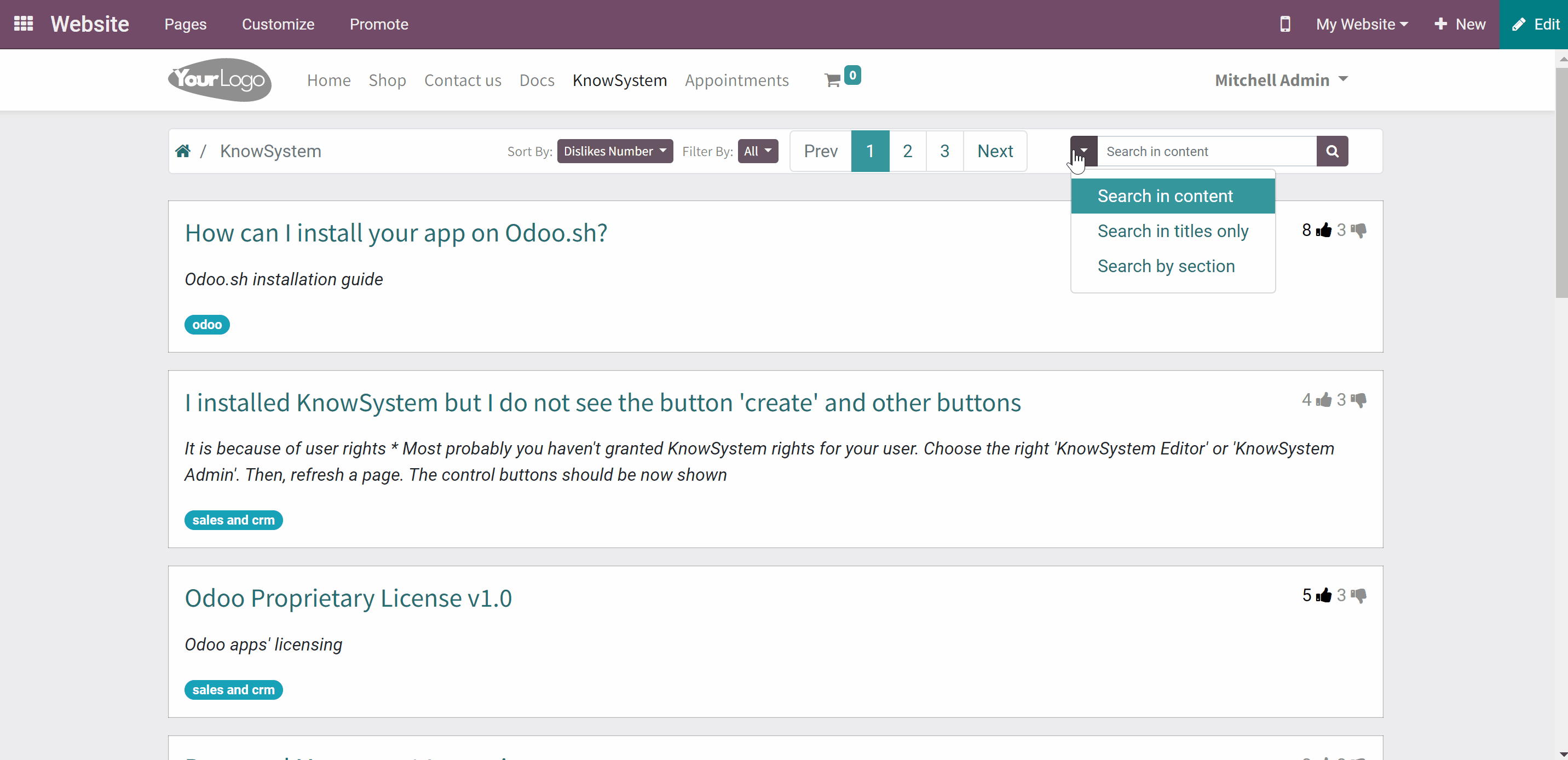Thumbs-down the Odoo Proprietary License article
Viewport: 1568px width, 760px height.
[x=1359, y=596]
